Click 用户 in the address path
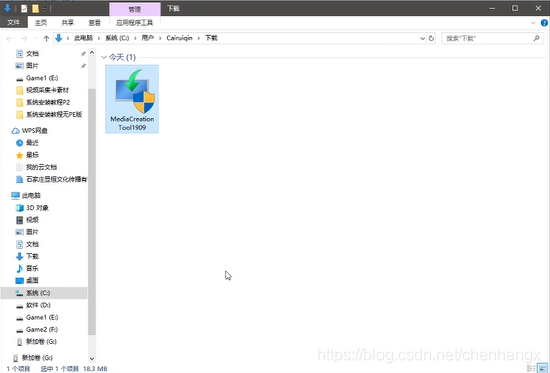 148,38
